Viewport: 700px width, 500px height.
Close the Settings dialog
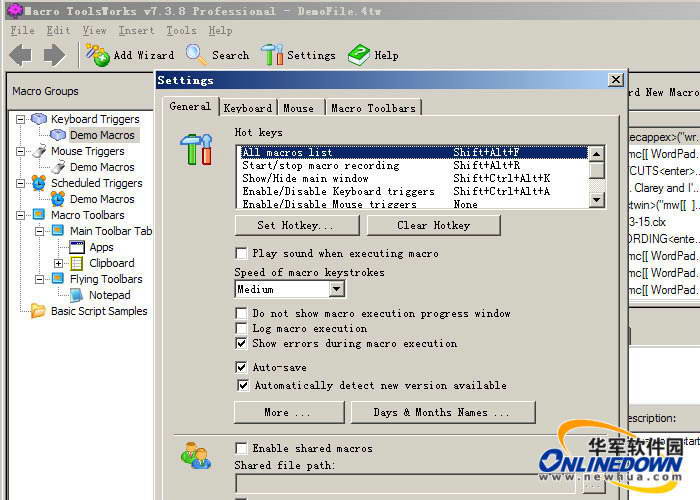tap(616, 80)
